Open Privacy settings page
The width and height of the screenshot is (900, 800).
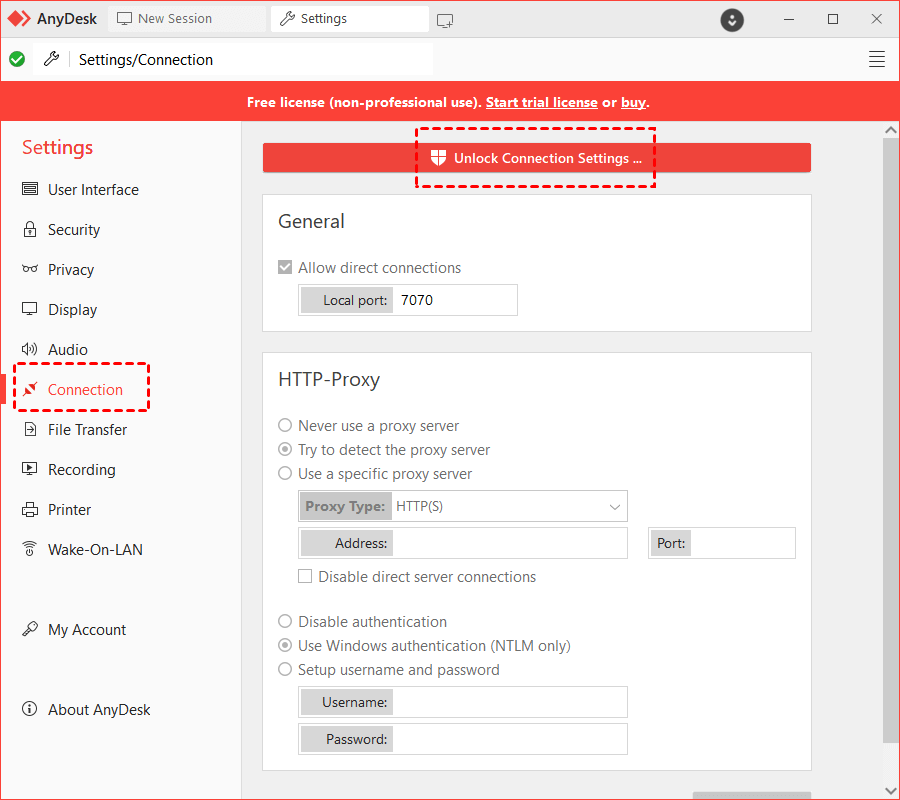[71, 270]
